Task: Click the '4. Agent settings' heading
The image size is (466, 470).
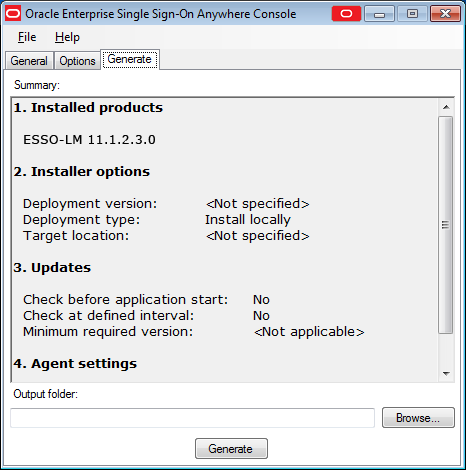Action: click(x=75, y=364)
